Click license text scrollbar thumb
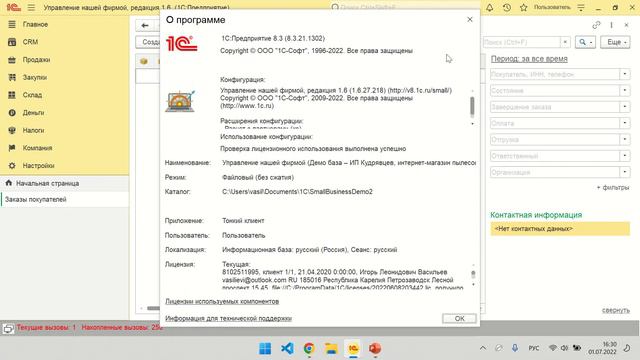The image size is (640, 360). click(473, 274)
